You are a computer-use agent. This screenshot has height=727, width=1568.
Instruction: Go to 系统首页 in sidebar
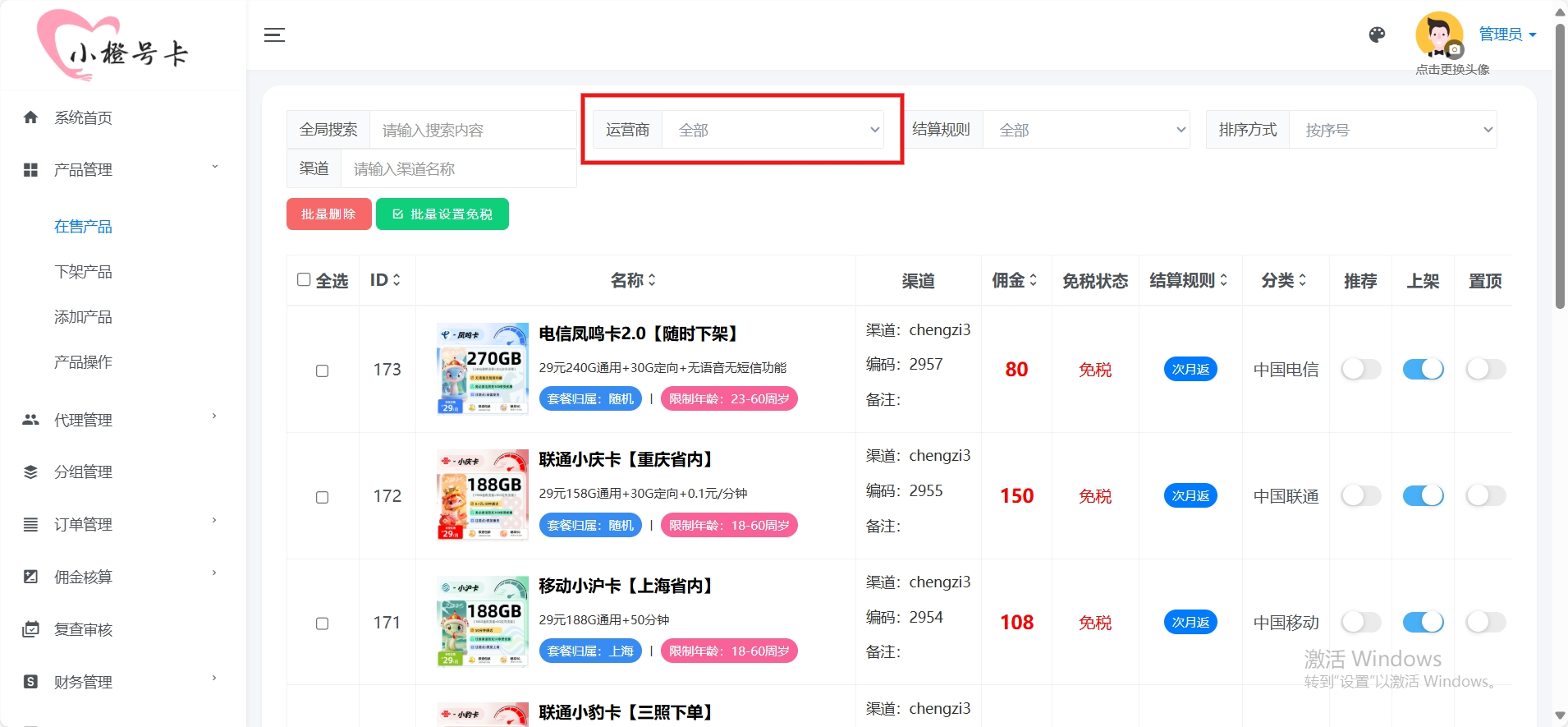pyautogui.click(x=83, y=117)
